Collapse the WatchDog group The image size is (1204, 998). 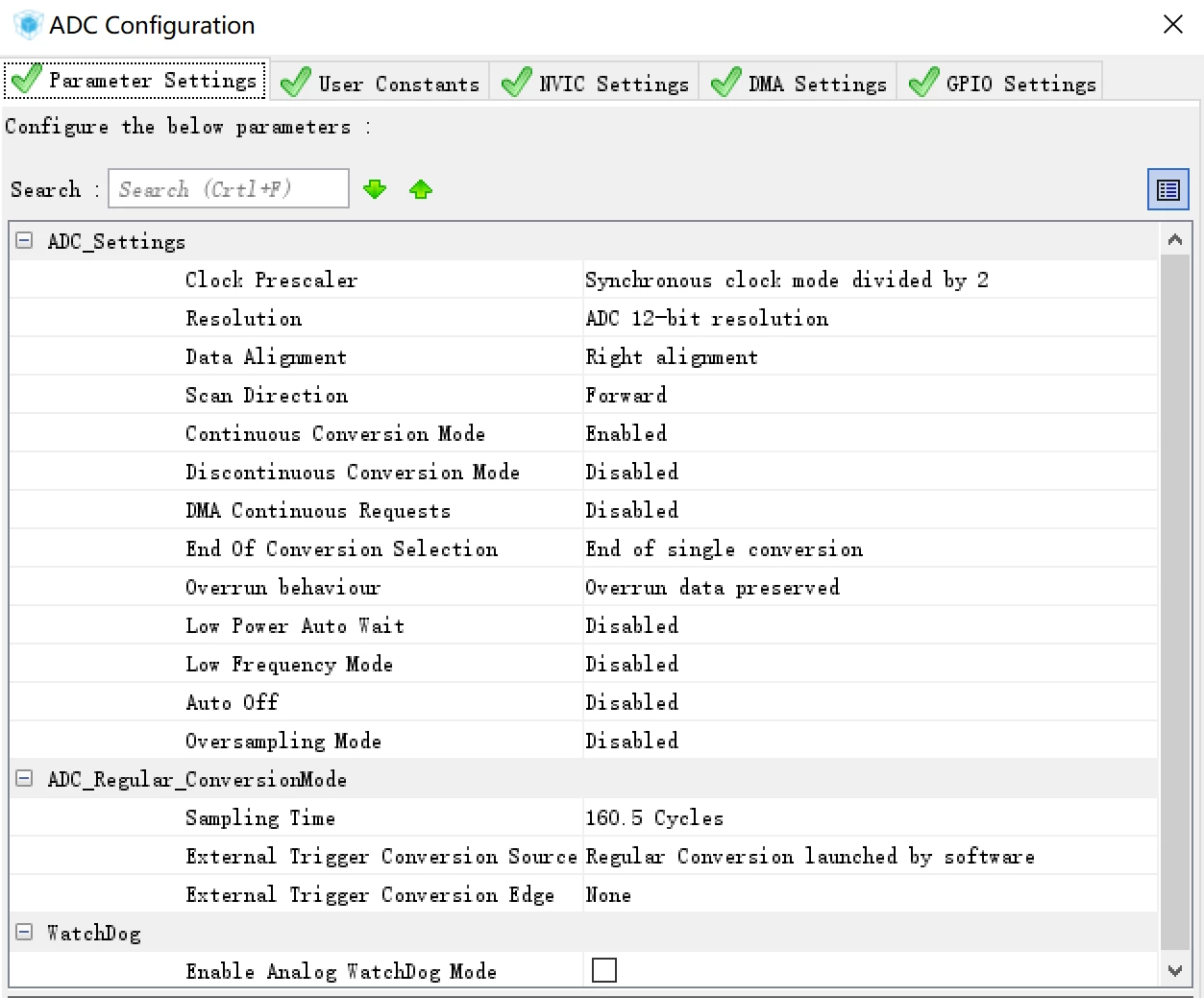tap(24, 932)
